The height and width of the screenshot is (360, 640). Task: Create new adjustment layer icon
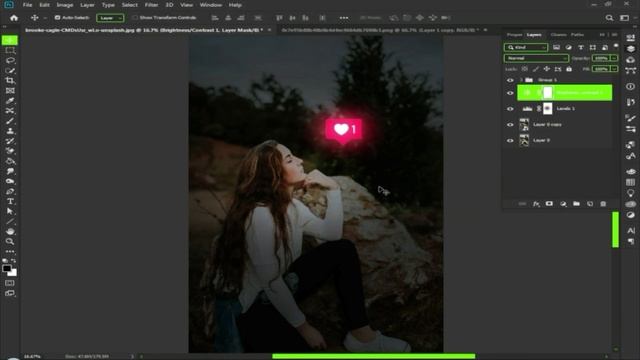click(563, 204)
